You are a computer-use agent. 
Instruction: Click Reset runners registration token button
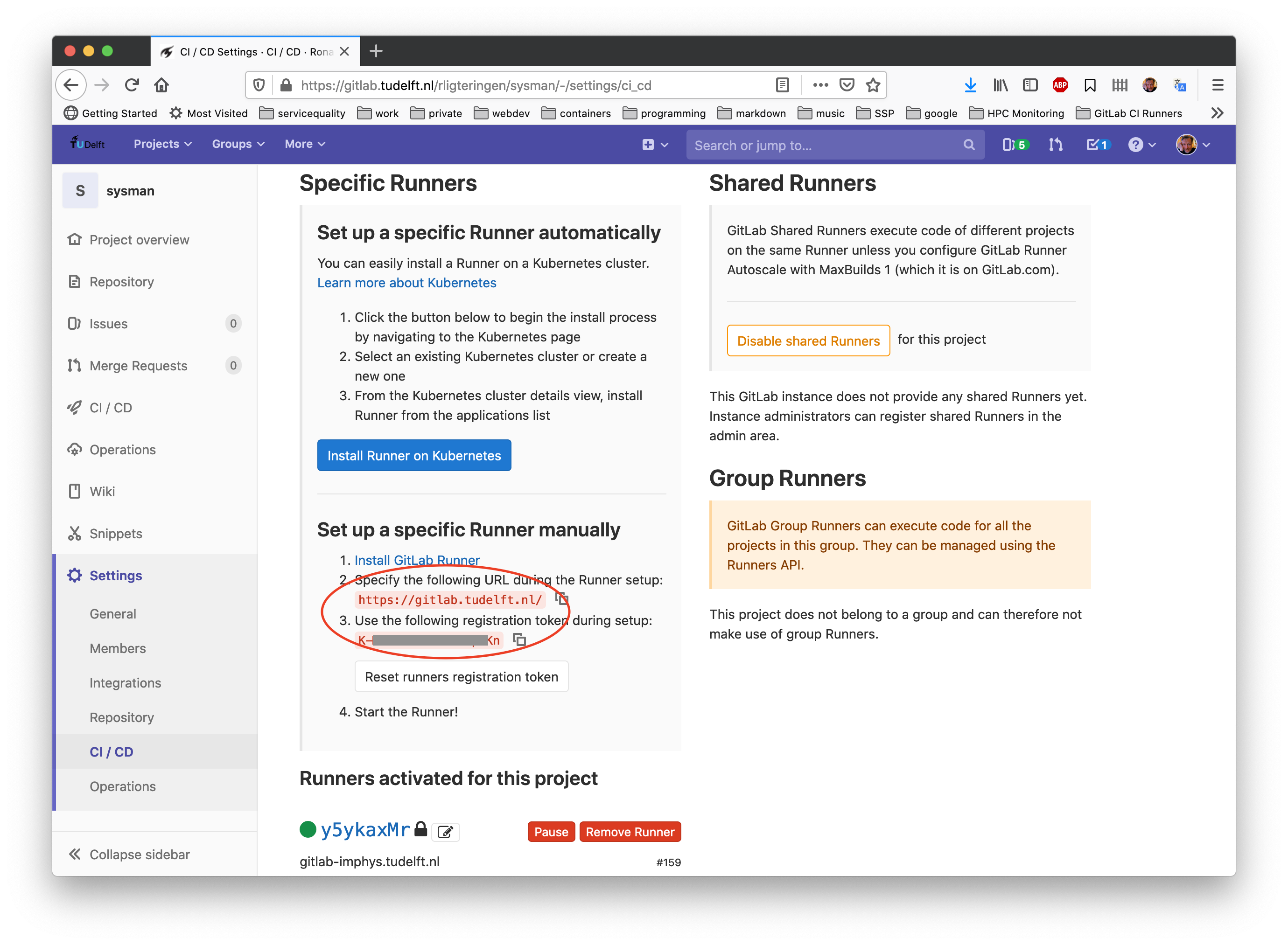point(461,676)
